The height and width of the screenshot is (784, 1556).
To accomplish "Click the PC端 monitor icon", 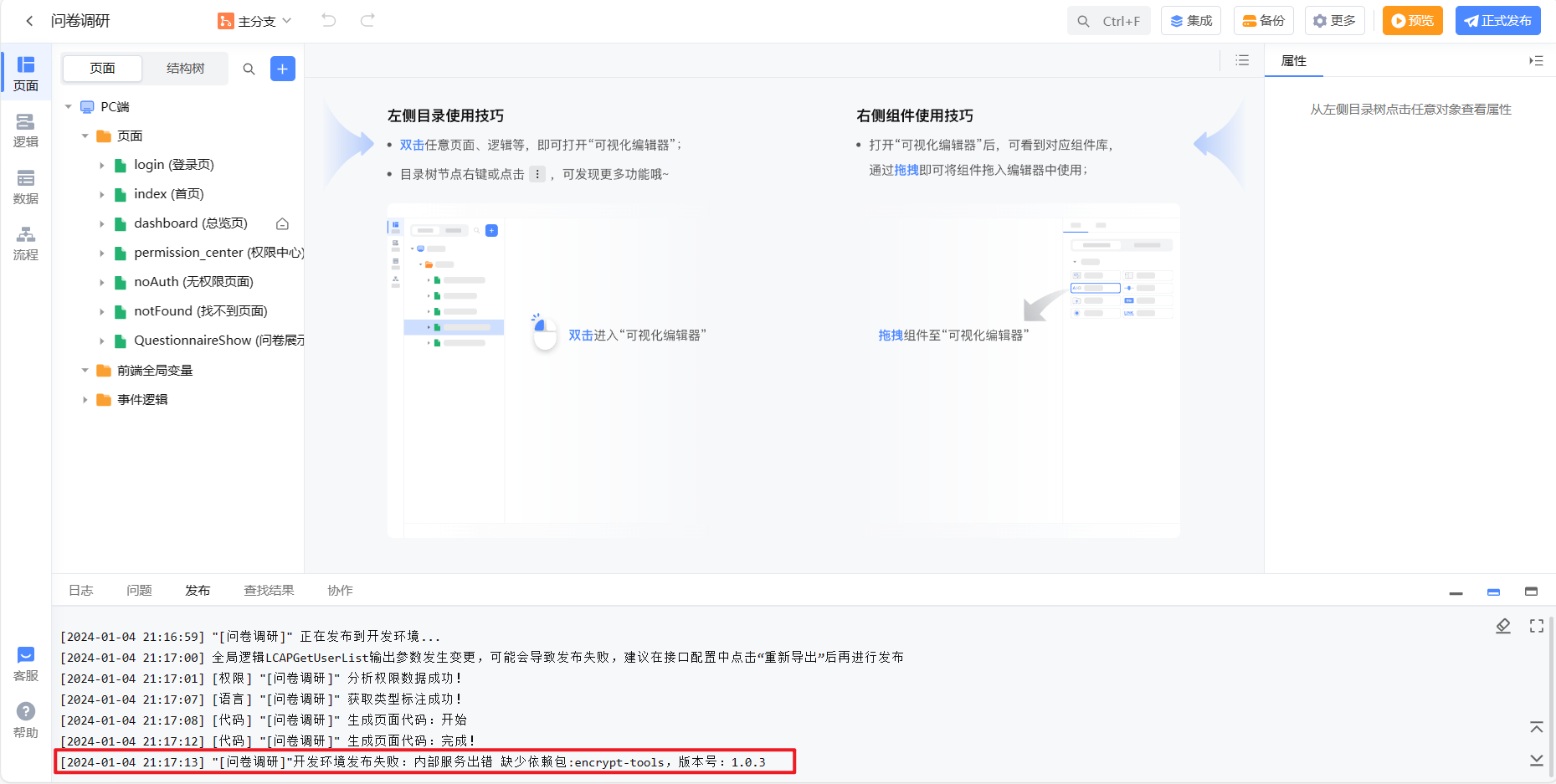I will 87,107.
